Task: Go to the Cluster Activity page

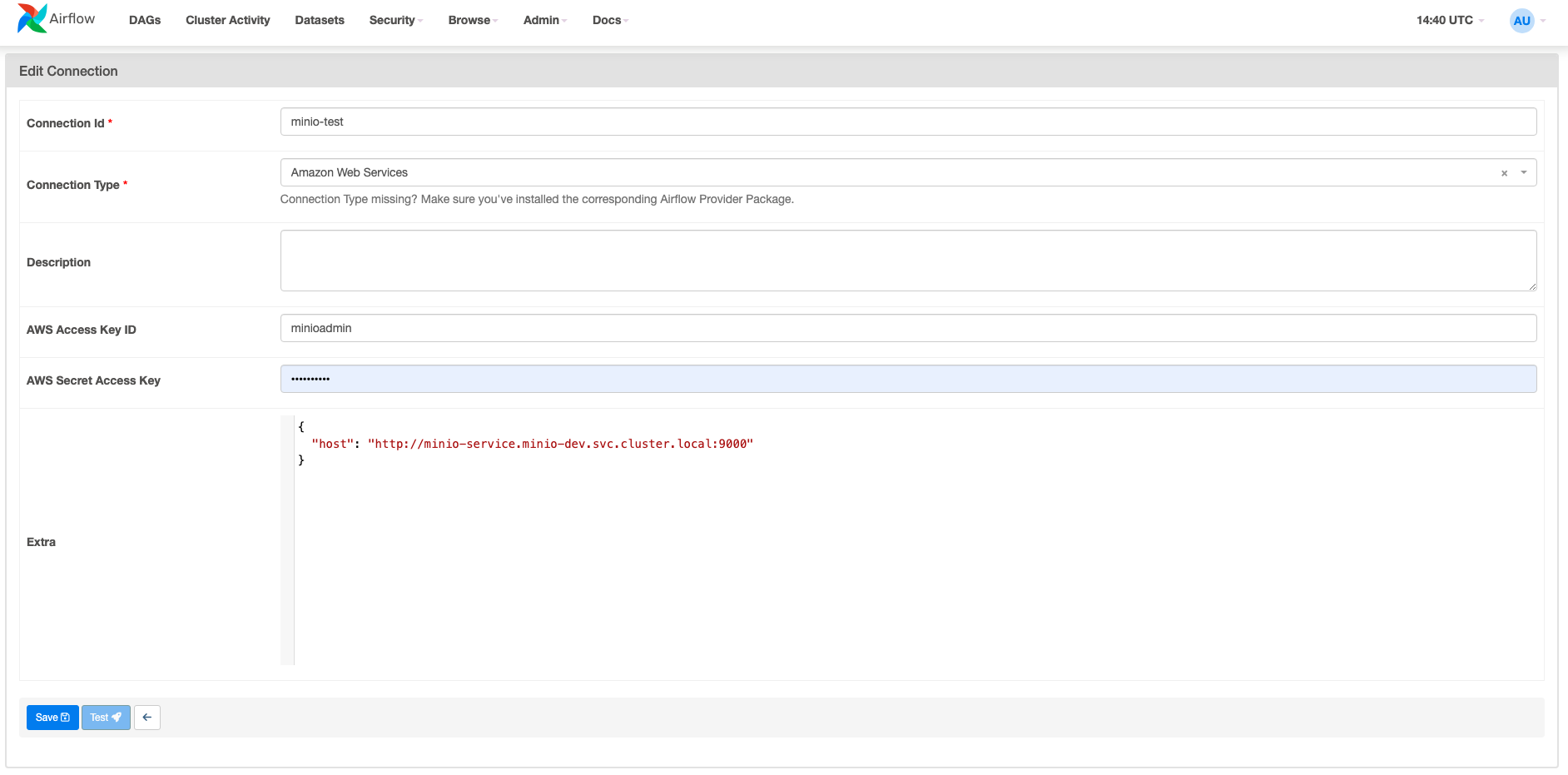Action: 227,20
